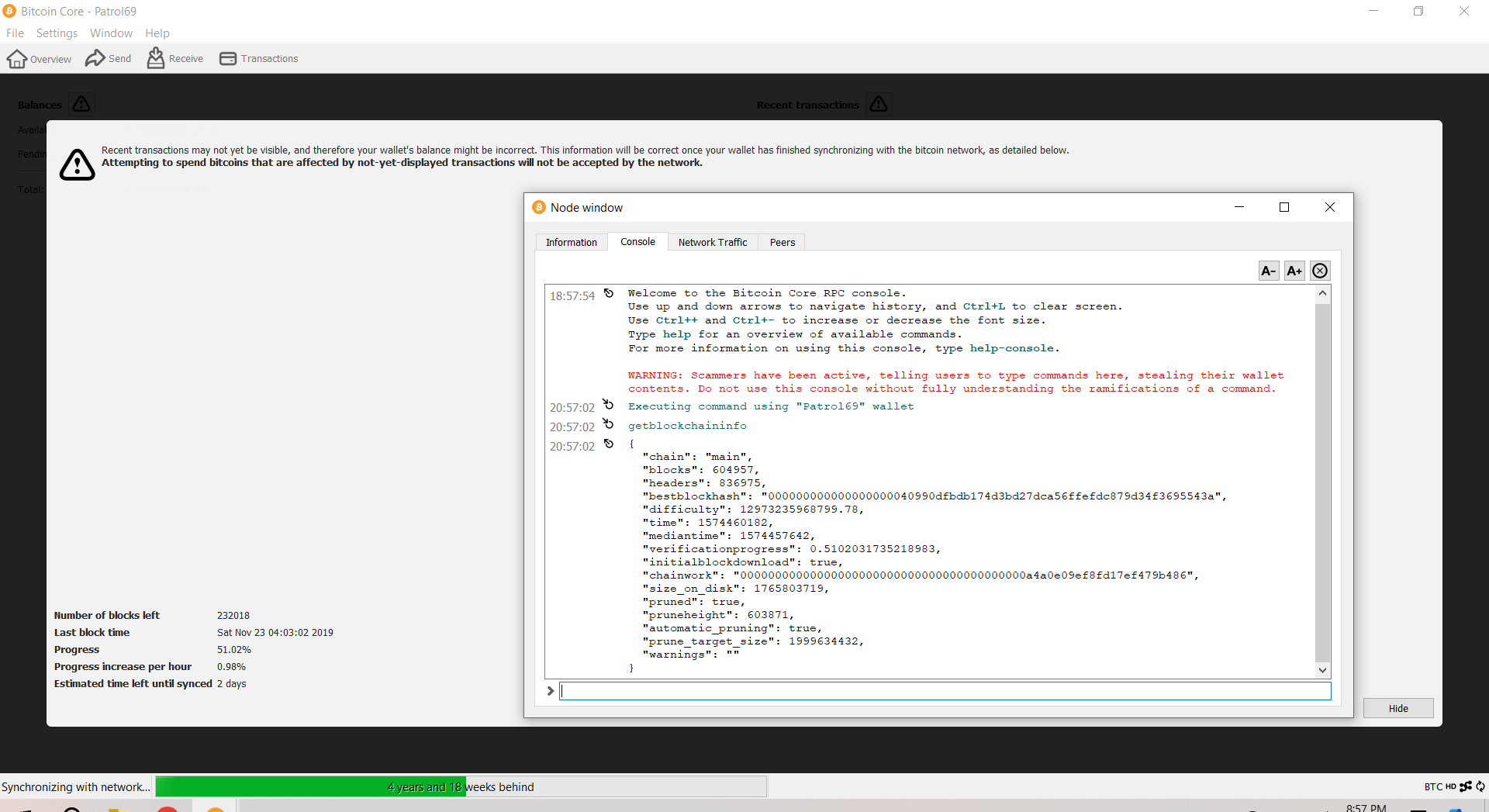Increase console font size with A+

coord(1294,271)
